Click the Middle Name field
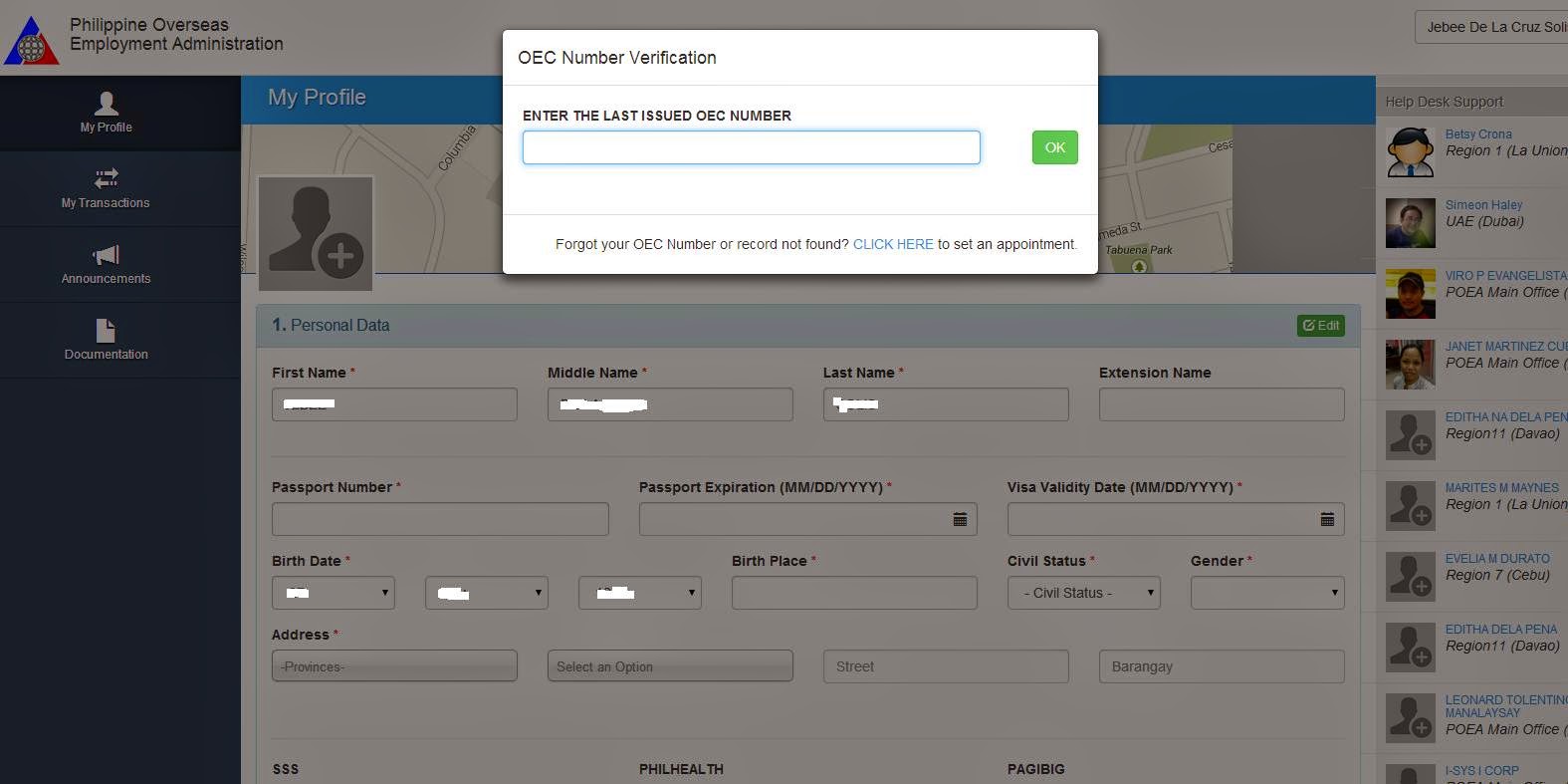 tap(670, 404)
